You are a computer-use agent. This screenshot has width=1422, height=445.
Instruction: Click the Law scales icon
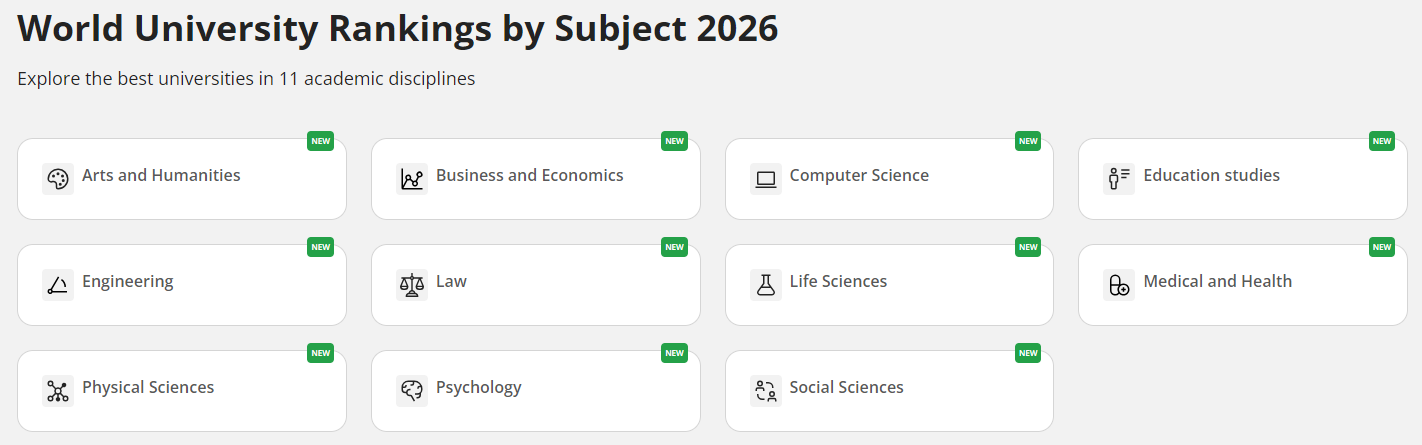412,285
